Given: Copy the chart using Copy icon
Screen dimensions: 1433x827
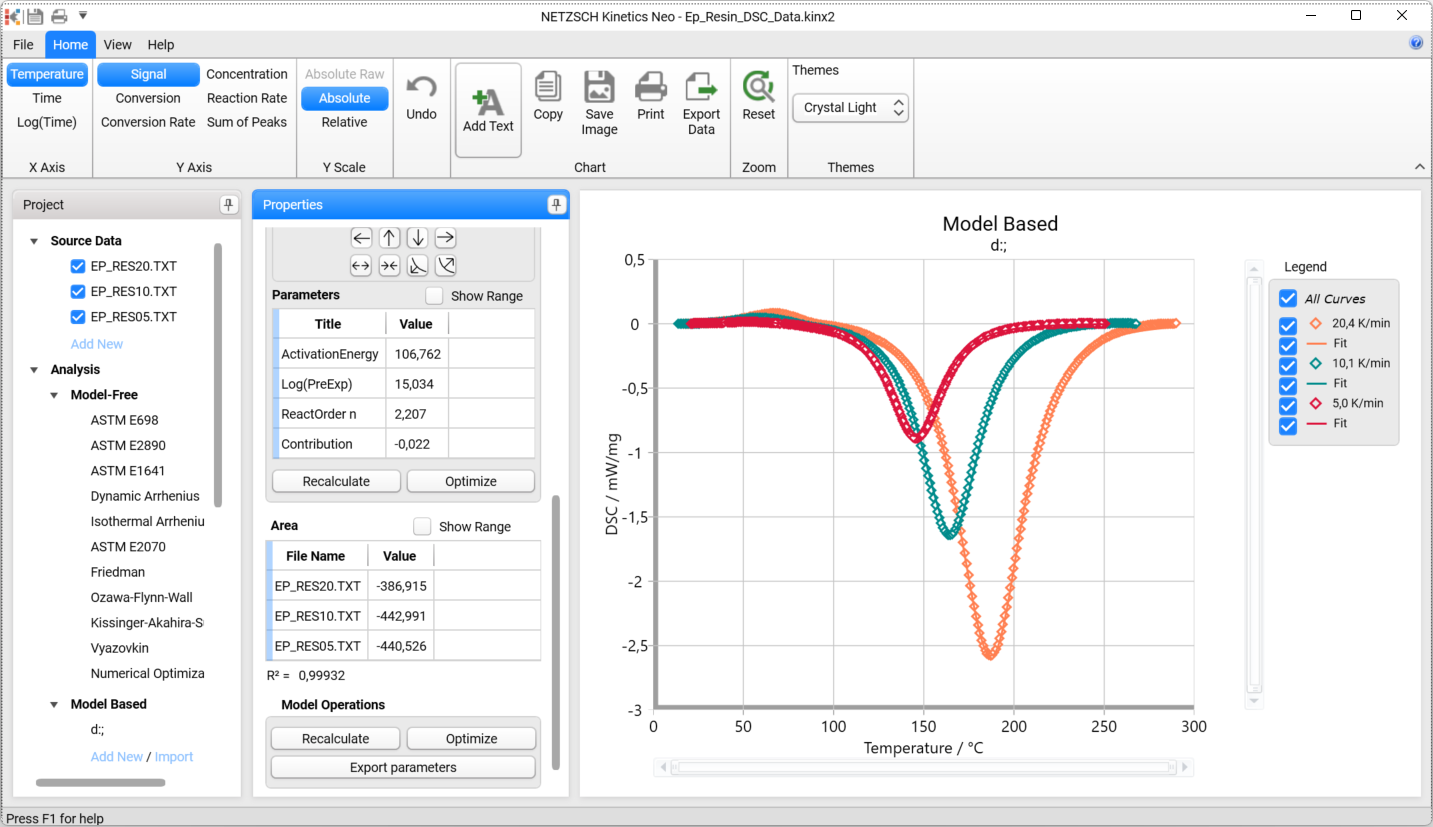Looking at the screenshot, I should coord(548,88).
